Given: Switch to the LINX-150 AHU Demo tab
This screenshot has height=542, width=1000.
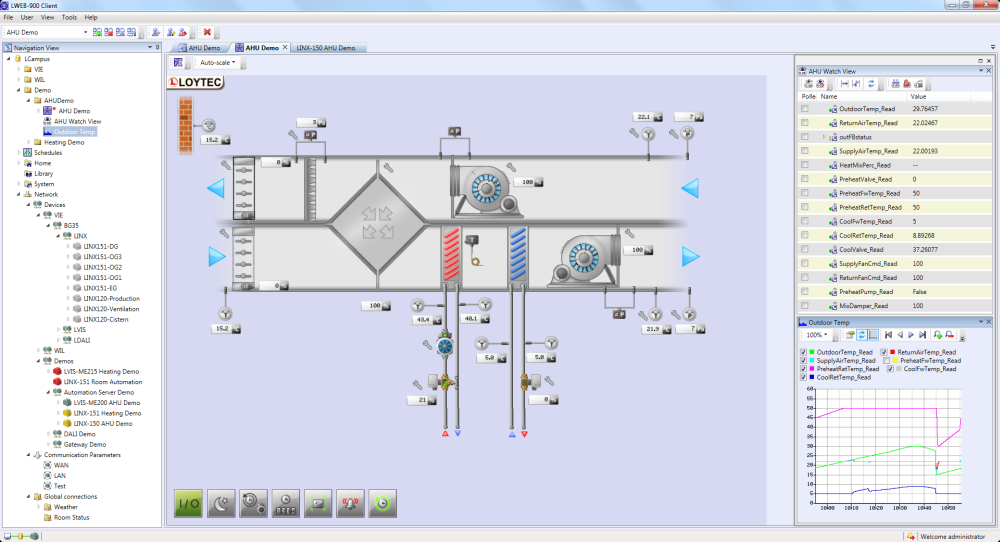Looking at the screenshot, I should [x=326, y=48].
